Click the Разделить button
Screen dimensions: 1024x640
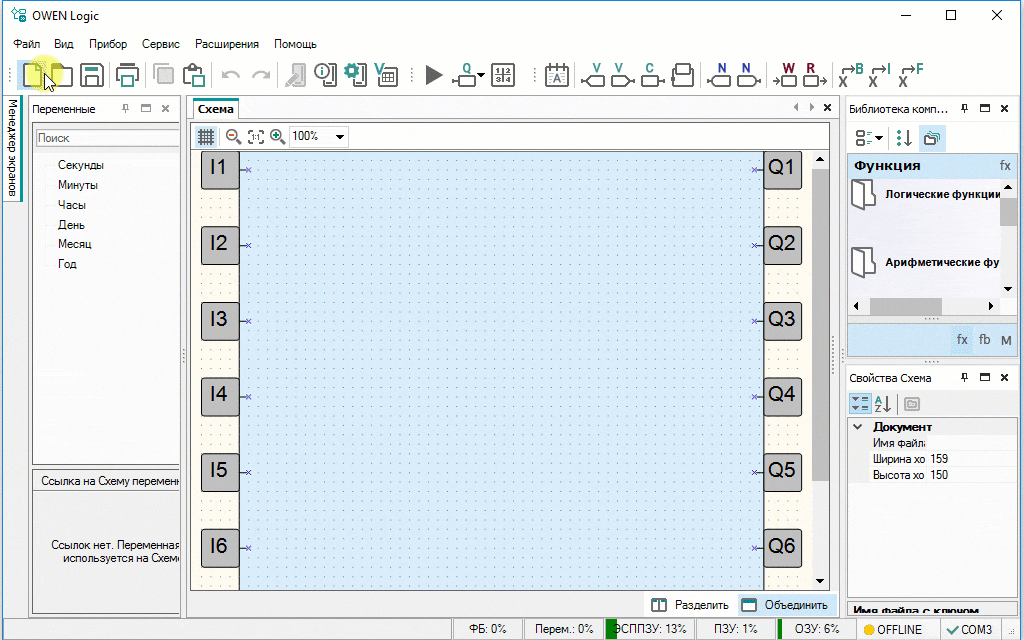click(690, 605)
